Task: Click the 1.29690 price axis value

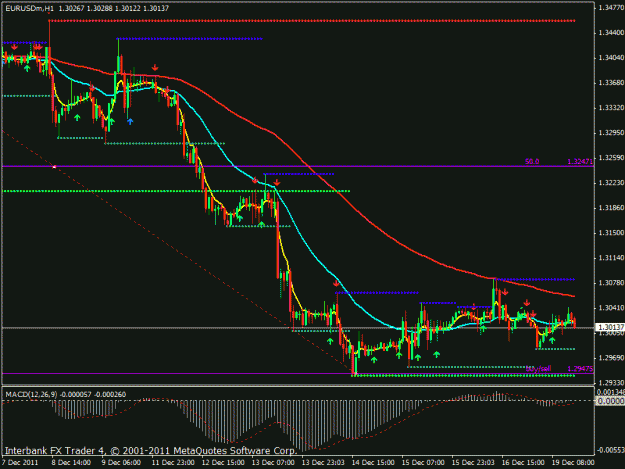Action: click(x=611, y=358)
